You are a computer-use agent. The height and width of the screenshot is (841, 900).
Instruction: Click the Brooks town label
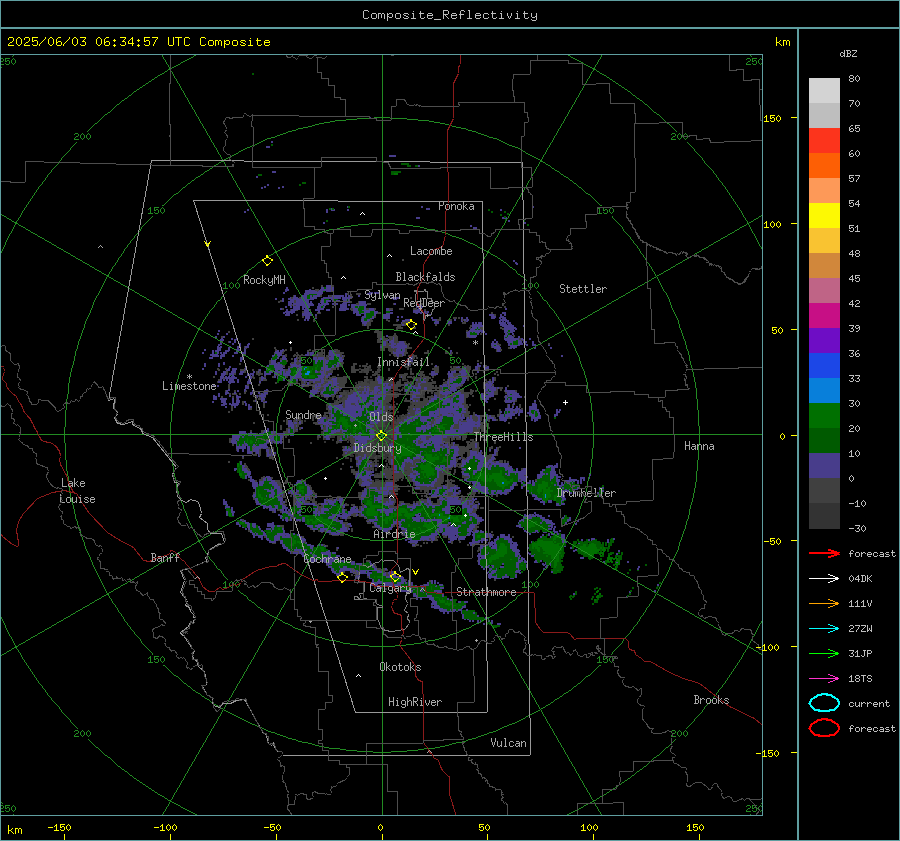pyautogui.click(x=711, y=700)
